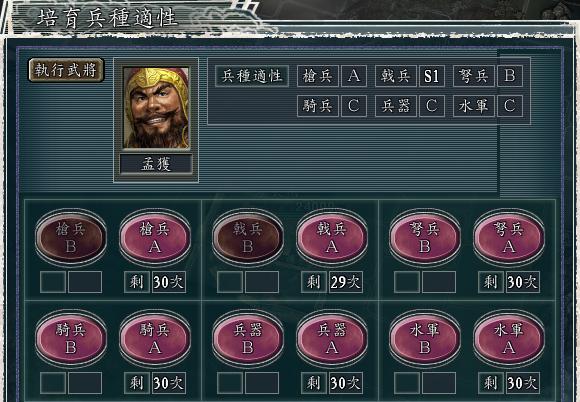Choose the 騎兵 A training button
This screenshot has height=402, width=580.
click(x=155, y=338)
